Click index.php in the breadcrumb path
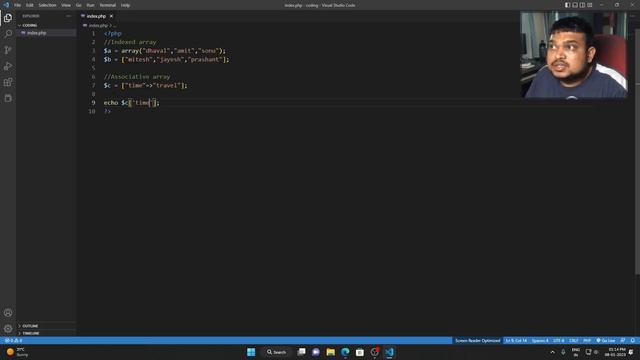The height and width of the screenshot is (360, 640). pos(98,25)
